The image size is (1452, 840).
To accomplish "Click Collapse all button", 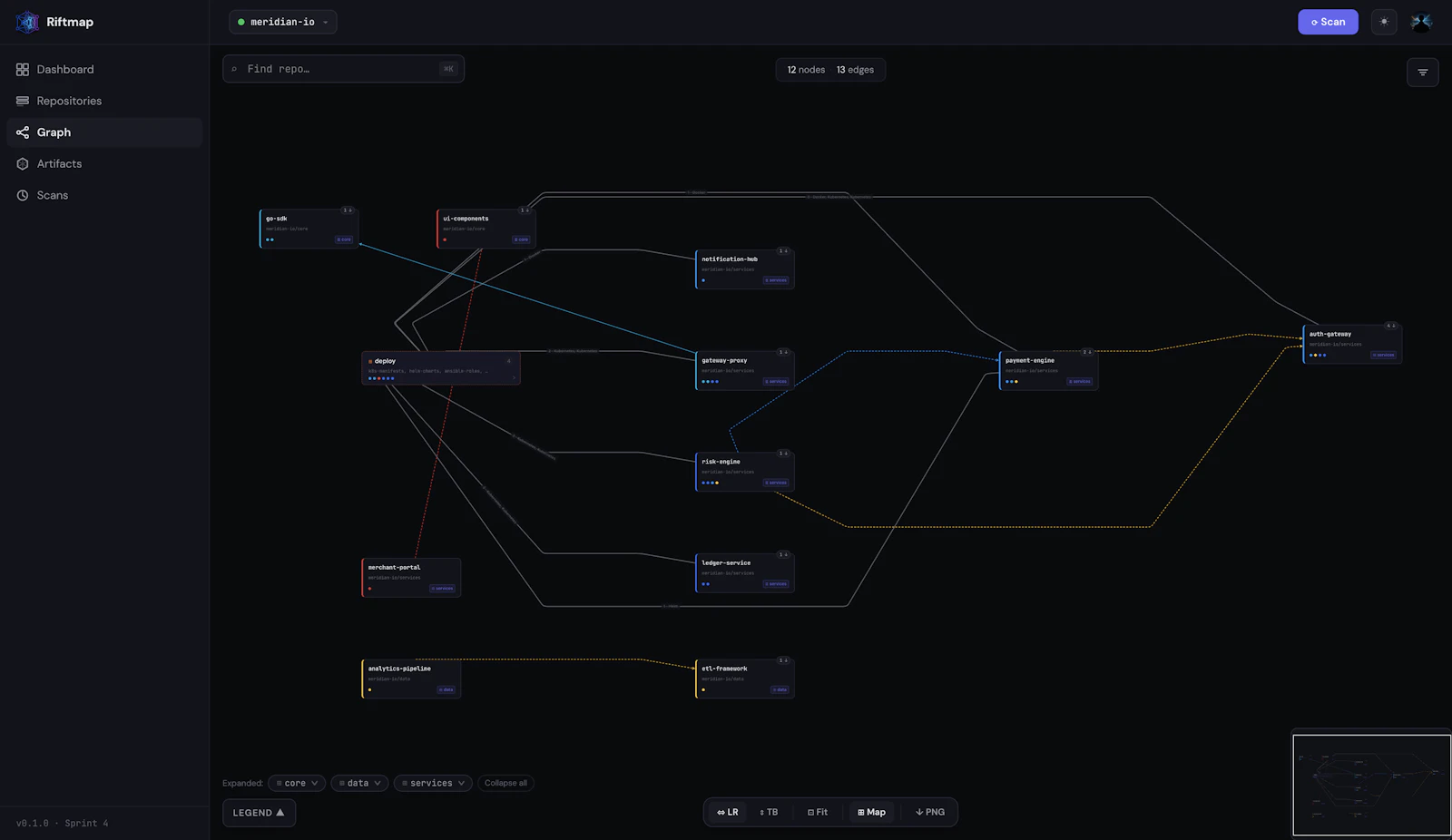I will tap(505, 783).
